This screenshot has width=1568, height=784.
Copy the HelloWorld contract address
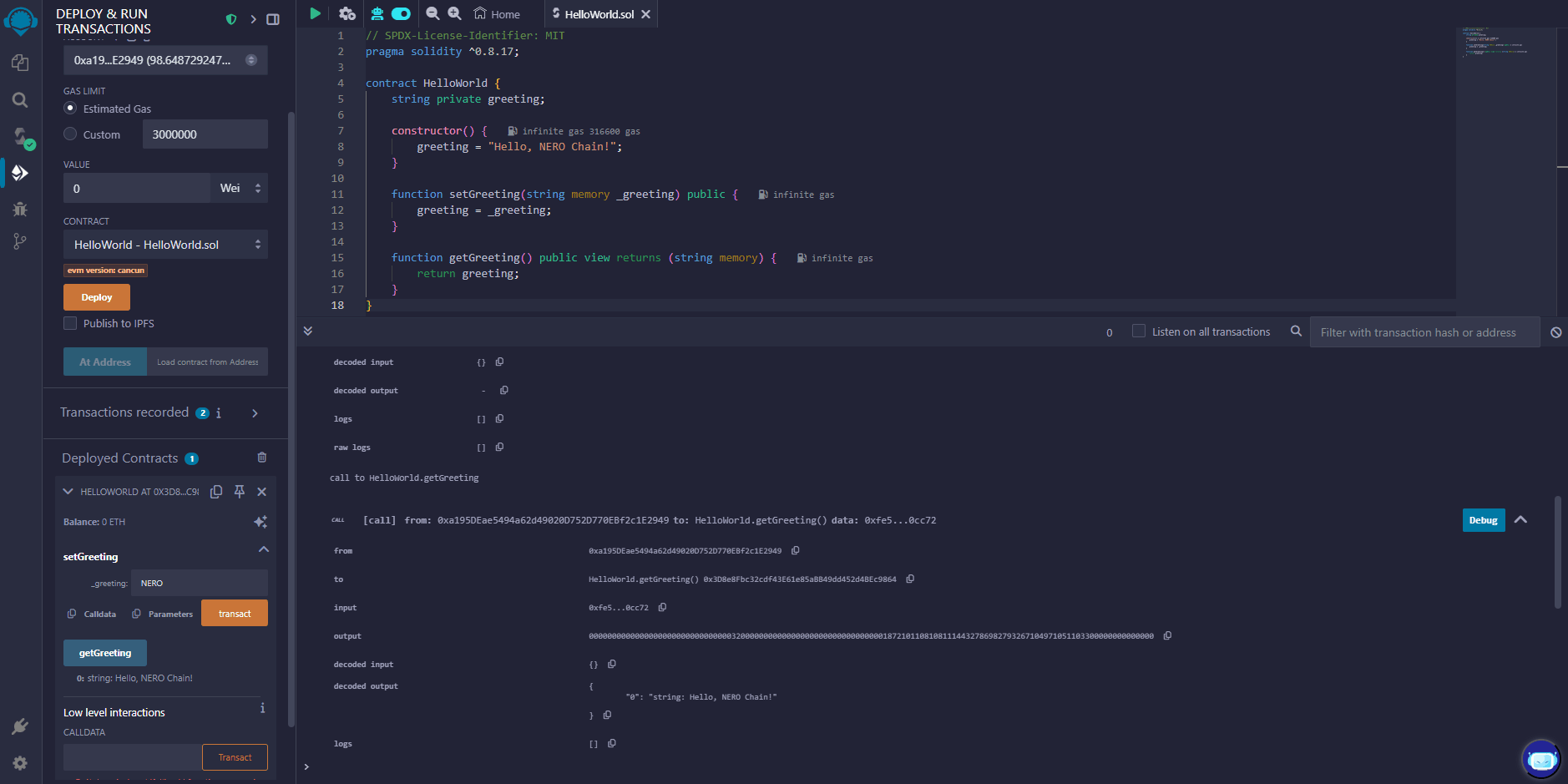(216, 492)
